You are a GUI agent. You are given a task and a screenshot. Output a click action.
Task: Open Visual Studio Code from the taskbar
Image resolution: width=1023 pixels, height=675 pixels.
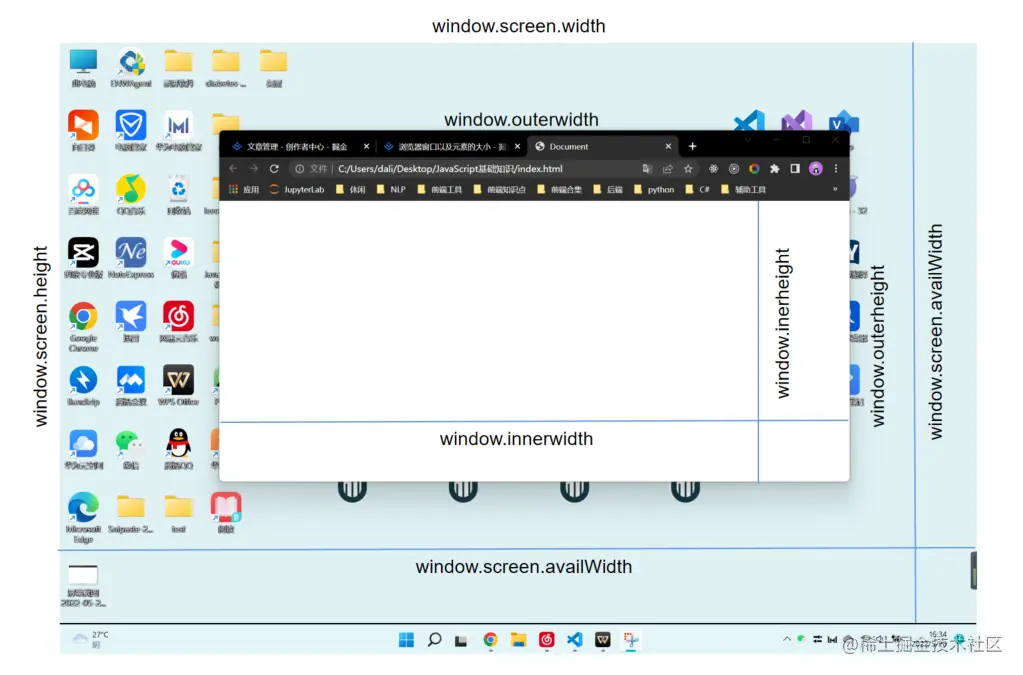pyautogui.click(x=574, y=640)
